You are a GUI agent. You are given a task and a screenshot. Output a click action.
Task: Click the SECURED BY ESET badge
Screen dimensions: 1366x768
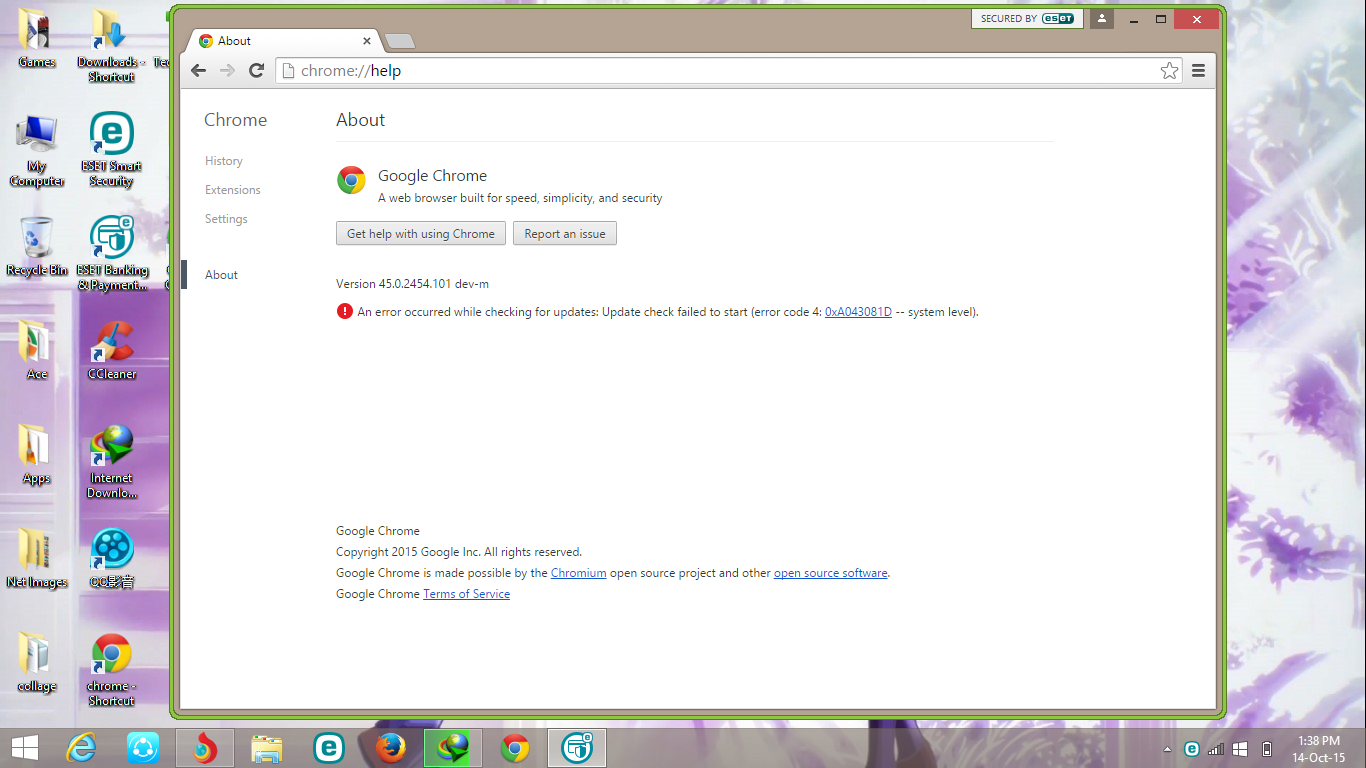click(x=1027, y=18)
